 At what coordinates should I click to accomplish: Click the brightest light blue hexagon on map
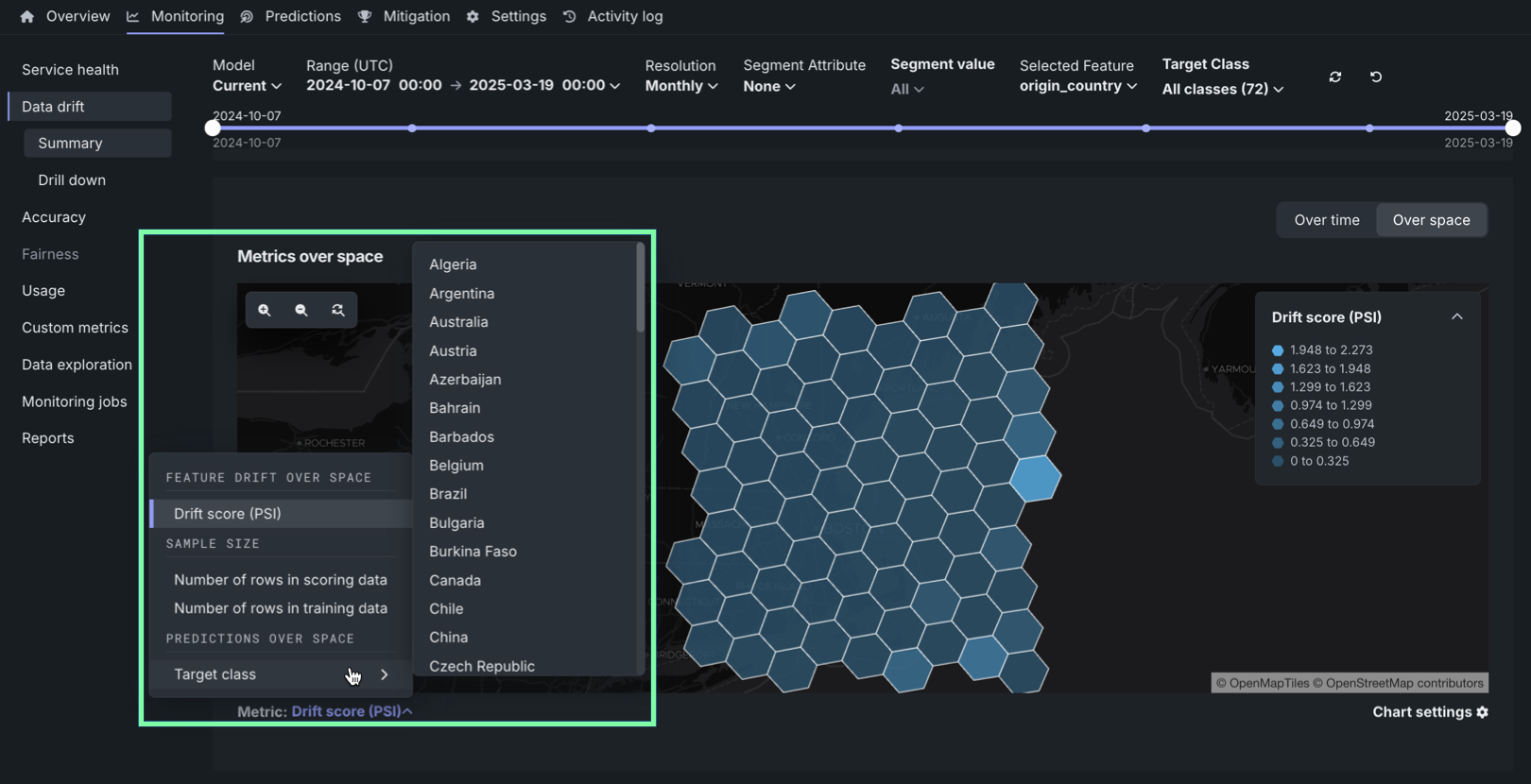(1036, 478)
